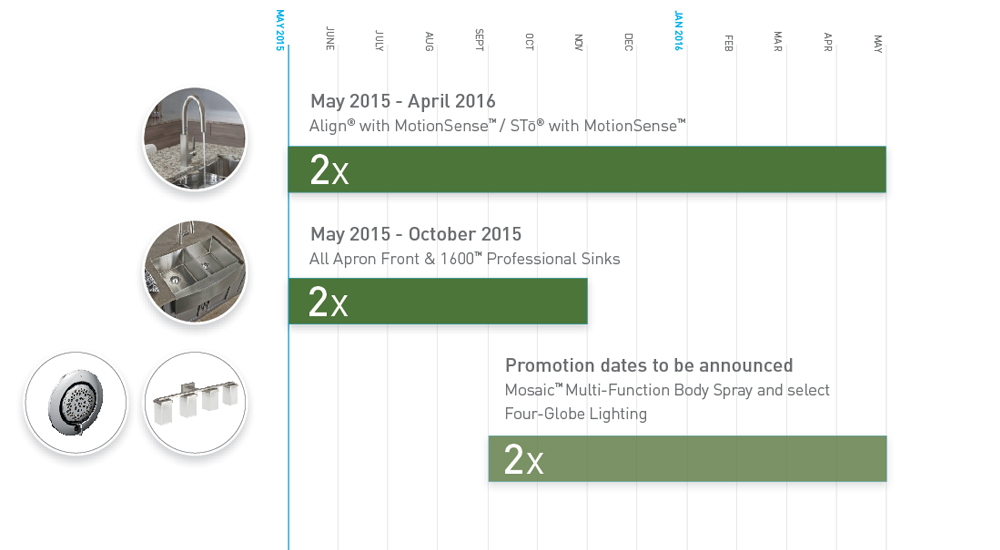The width and height of the screenshot is (1000, 550).
Task: Select the JUNE month label
Action: tap(330, 38)
